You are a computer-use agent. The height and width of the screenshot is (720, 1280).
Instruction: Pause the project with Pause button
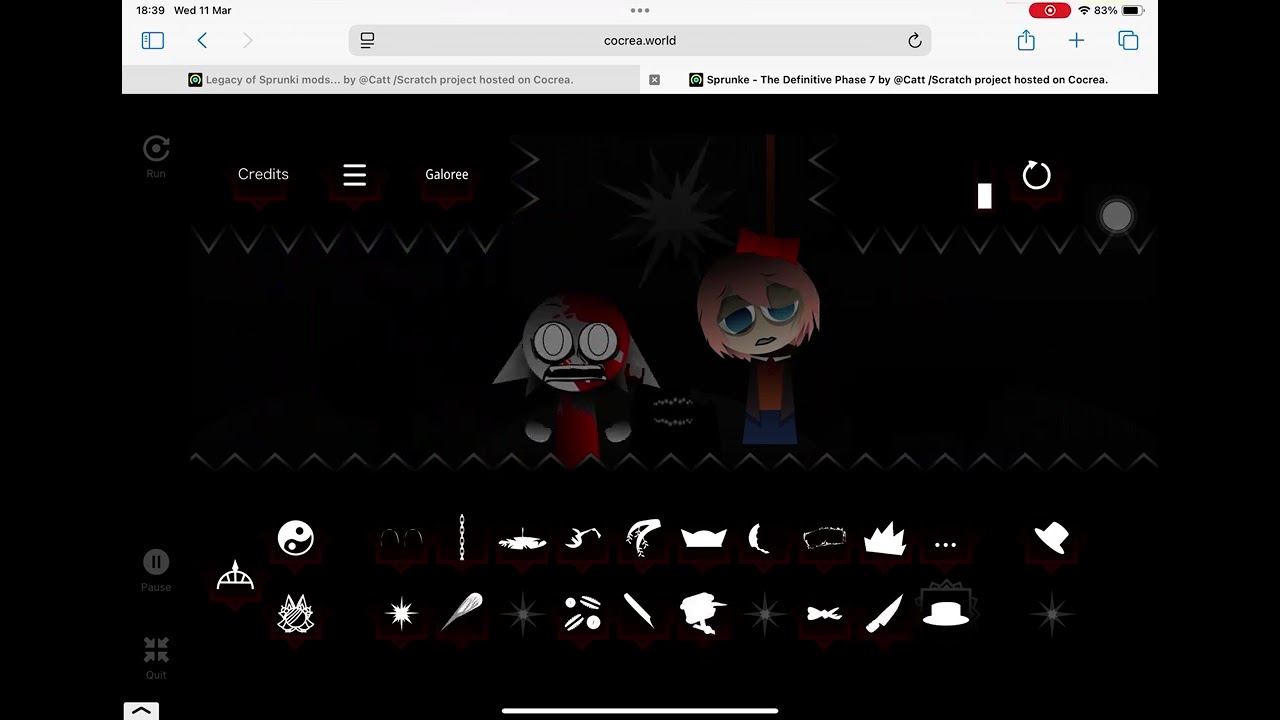(156, 562)
